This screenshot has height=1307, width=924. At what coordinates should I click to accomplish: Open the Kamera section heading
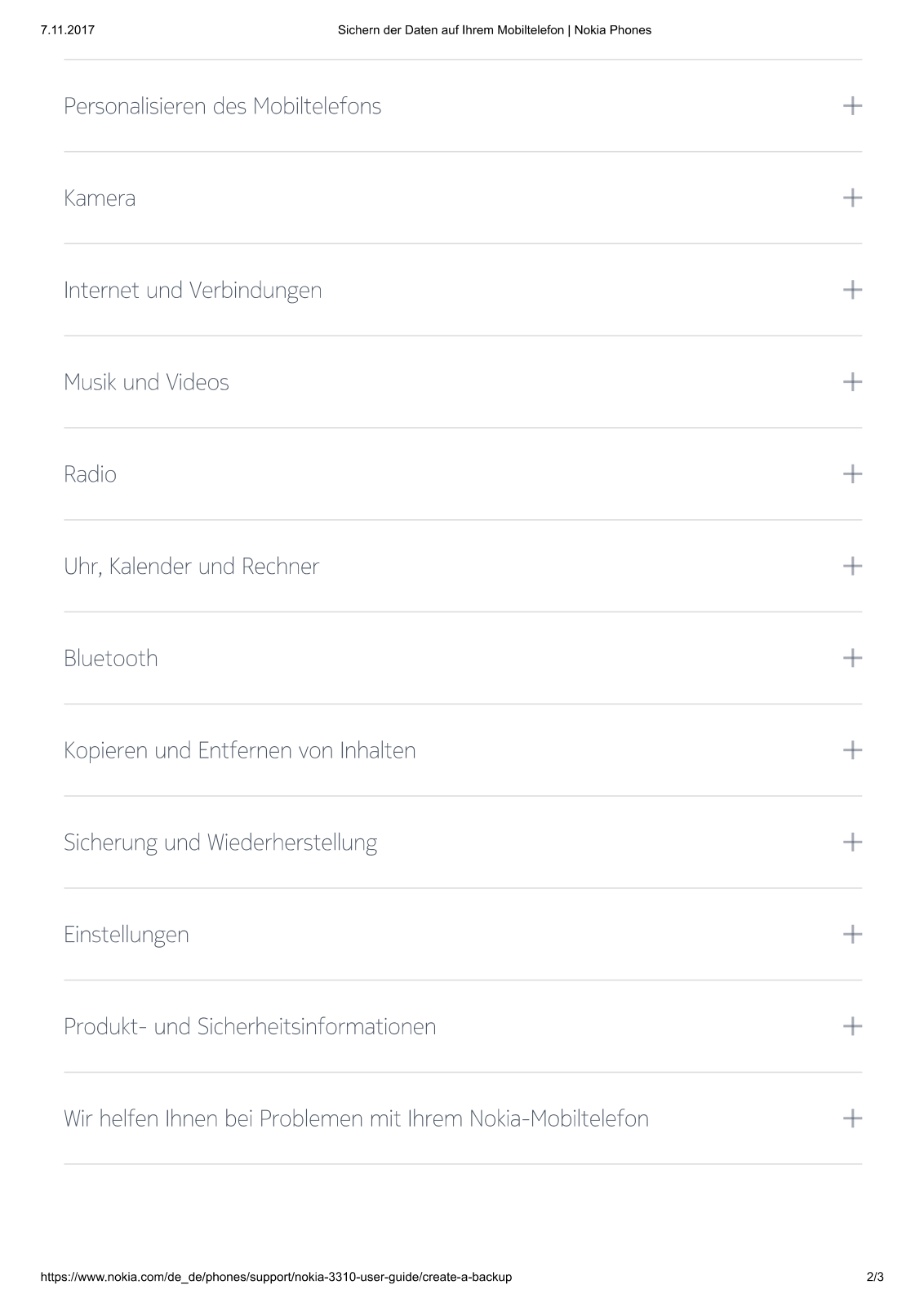(100, 198)
